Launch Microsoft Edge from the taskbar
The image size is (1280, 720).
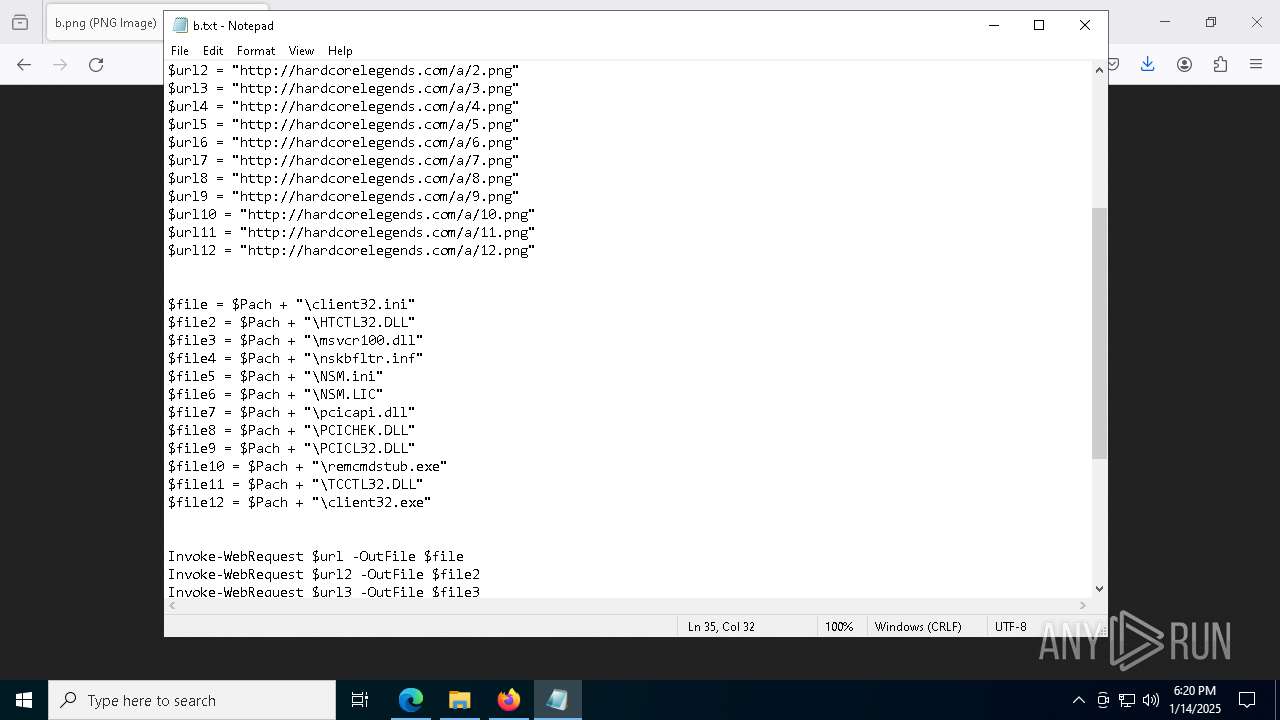(411, 700)
